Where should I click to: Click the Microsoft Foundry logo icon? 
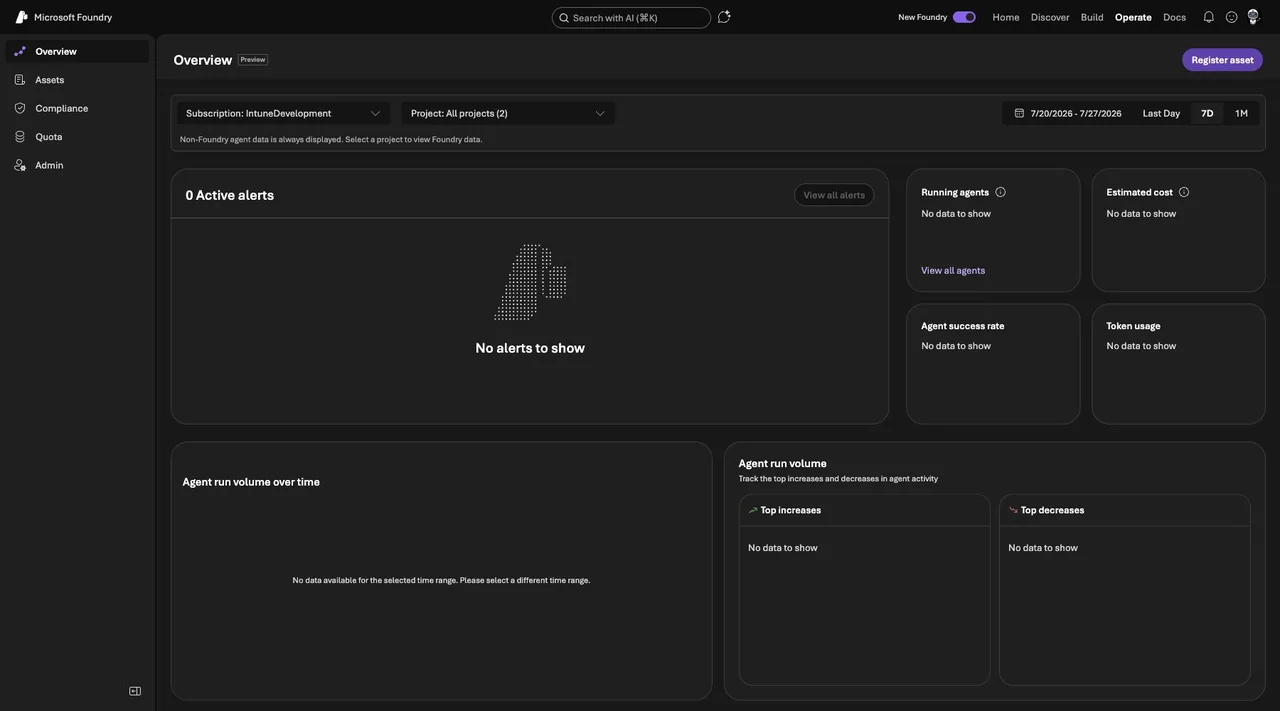pos(22,17)
